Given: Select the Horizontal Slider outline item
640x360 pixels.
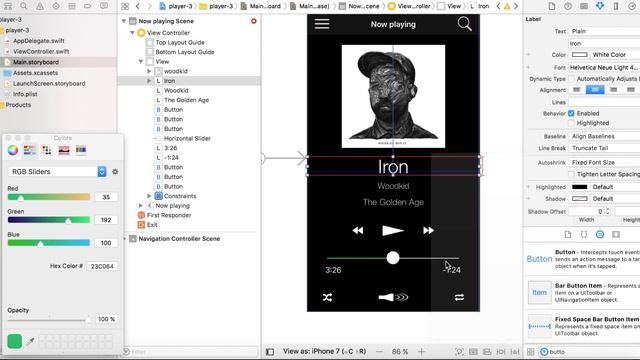Looking at the screenshot, I should click(187, 138).
